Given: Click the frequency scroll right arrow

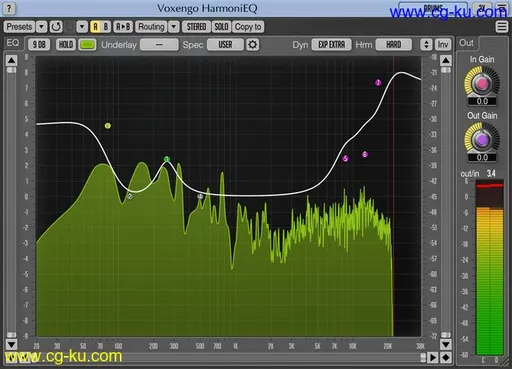Looking at the screenshot, I should 433,358.
